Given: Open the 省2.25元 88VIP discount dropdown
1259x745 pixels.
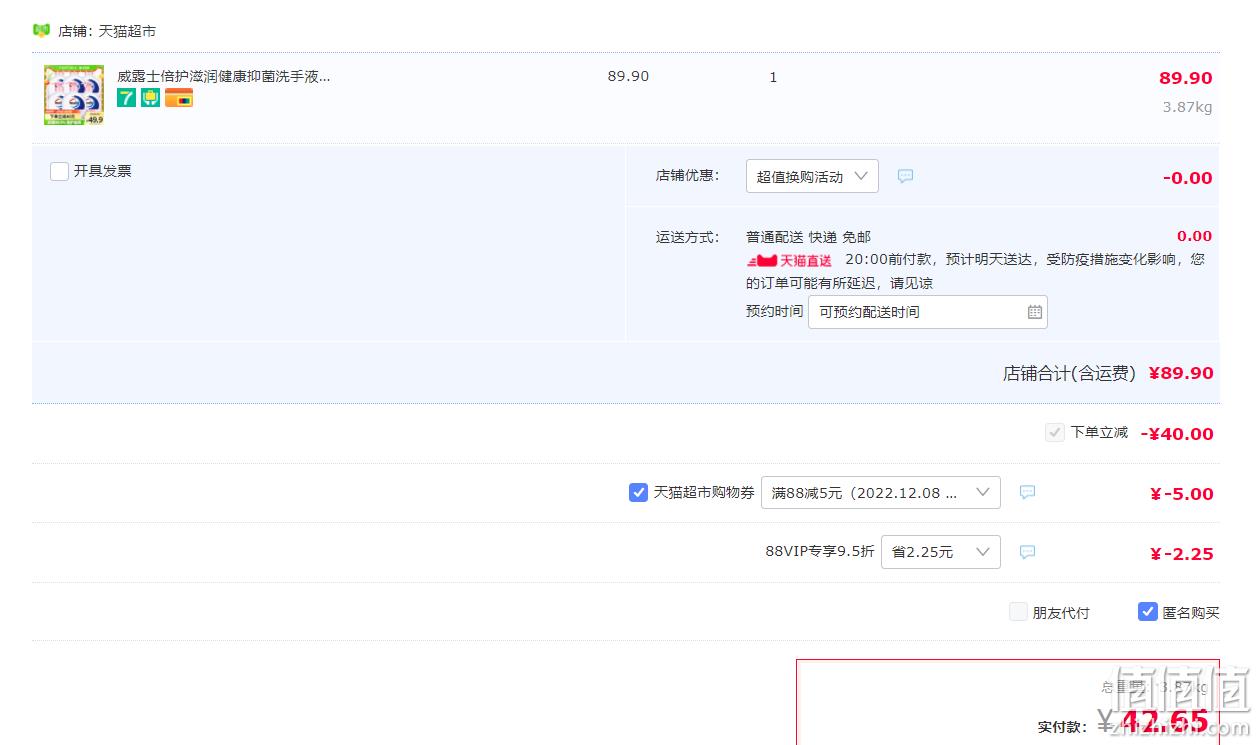Looking at the screenshot, I should click(940, 552).
